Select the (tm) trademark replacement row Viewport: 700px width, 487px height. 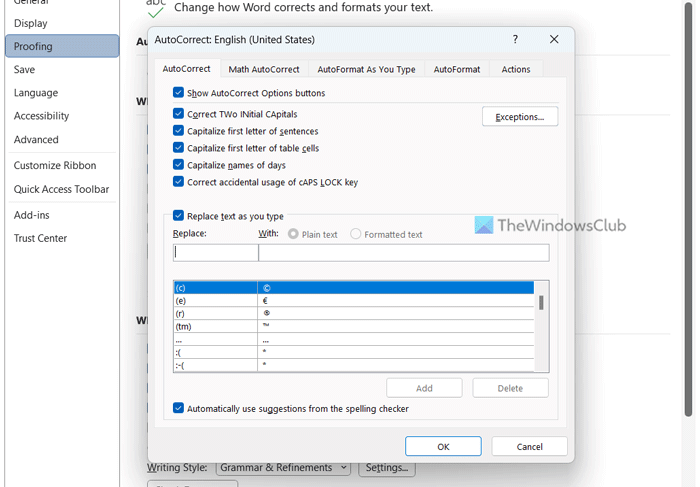pyautogui.click(x=353, y=326)
